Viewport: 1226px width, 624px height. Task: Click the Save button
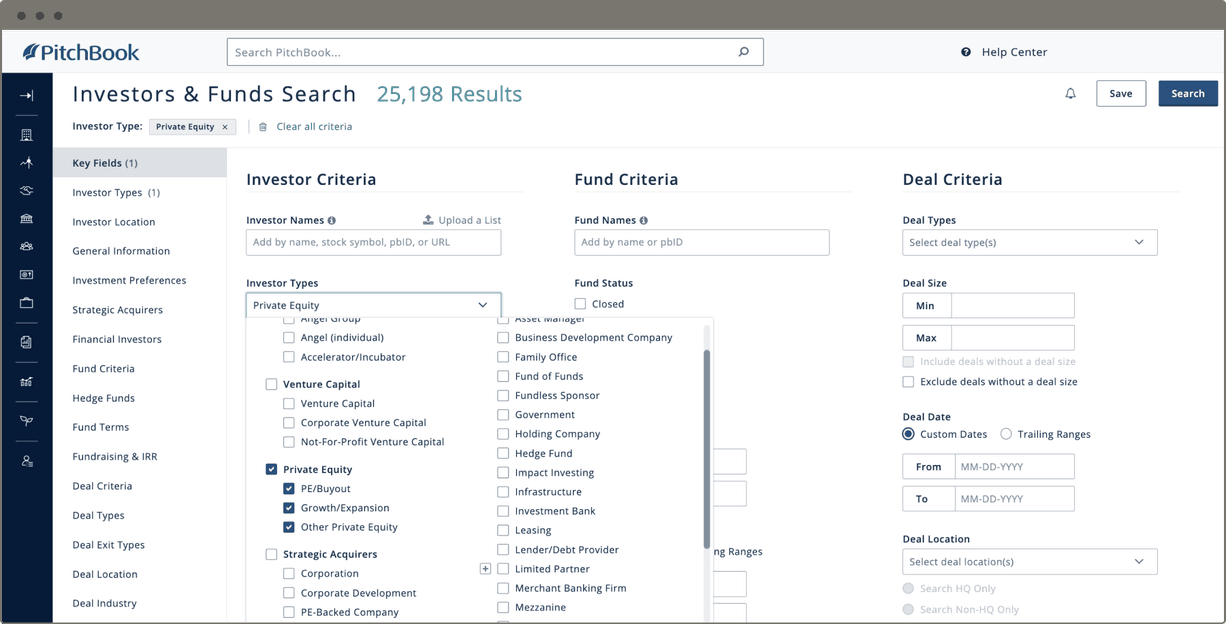point(1120,94)
